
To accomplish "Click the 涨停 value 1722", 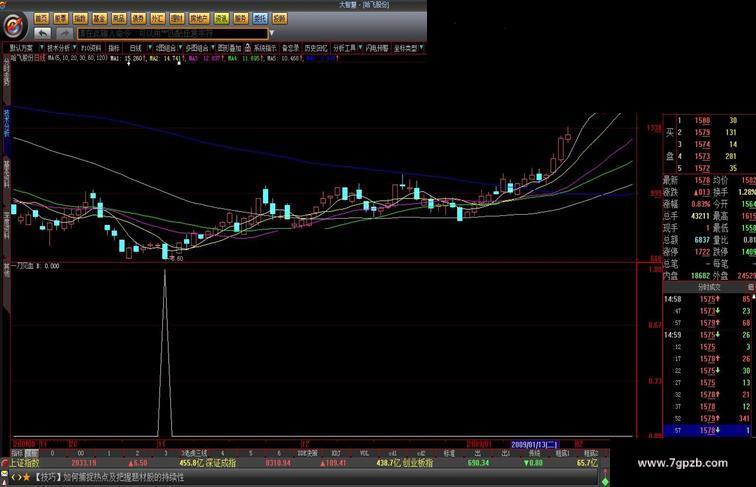I will (702, 252).
